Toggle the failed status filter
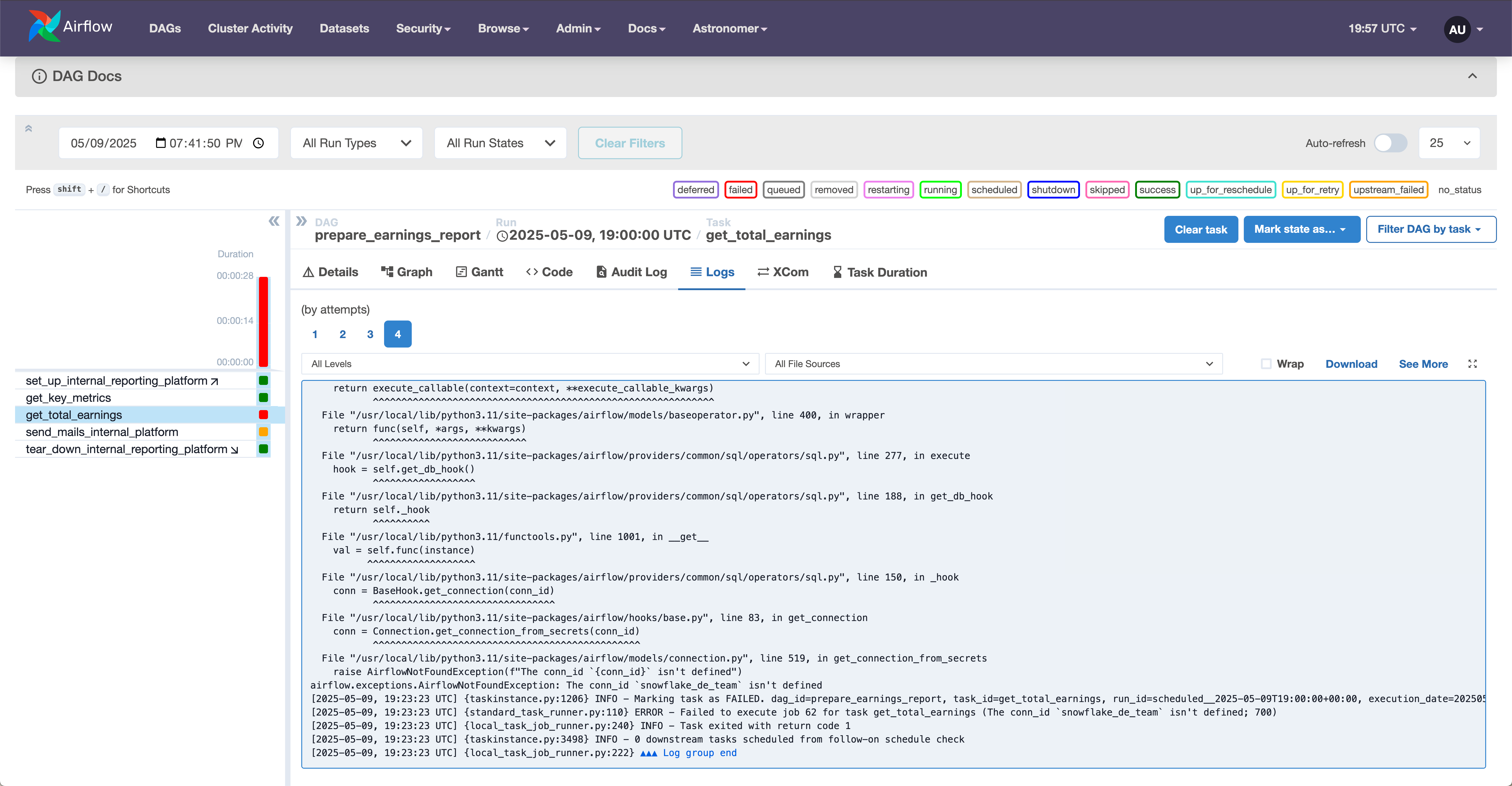Screen dimensions: 1512x786 coord(740,190)
